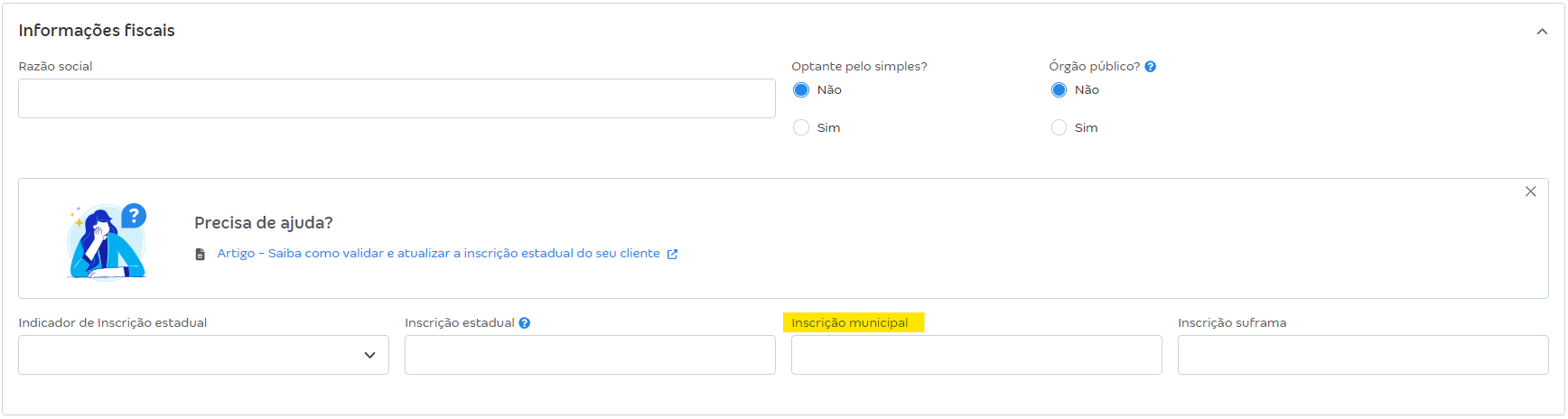Click the Inscrição municipal input field
Viewport: 1568px width, 419px height.
click(x=976, y=355)
